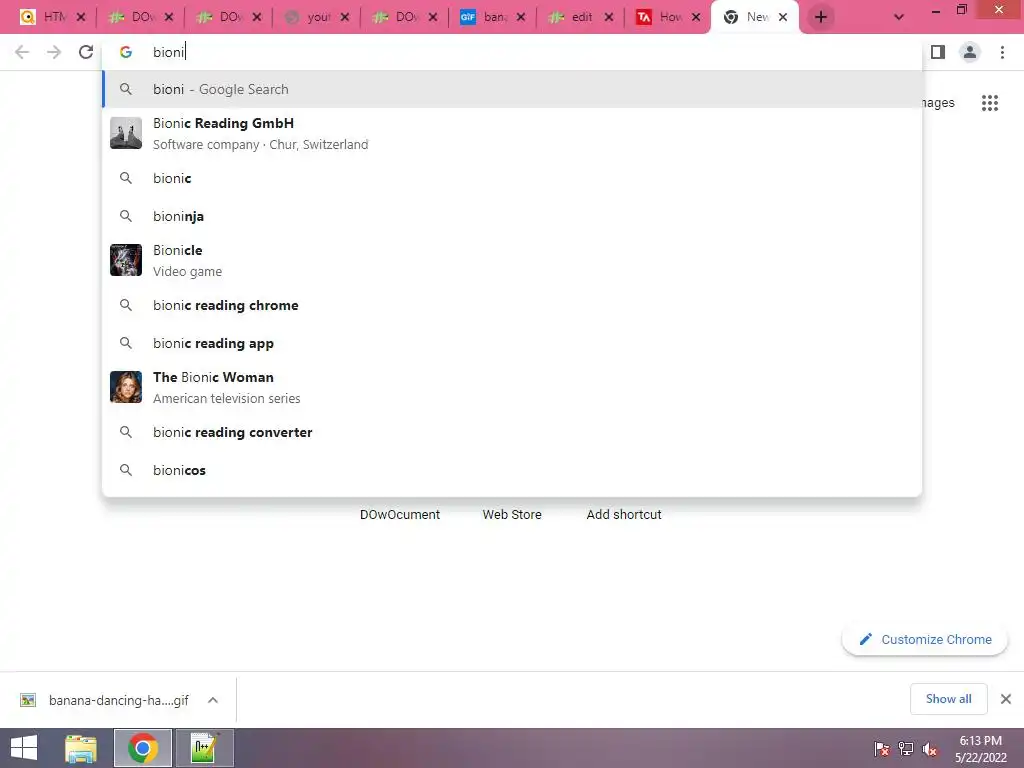Select The Bionic Woman suggestion
1024x768 pixels.
(x=513, y=387)
